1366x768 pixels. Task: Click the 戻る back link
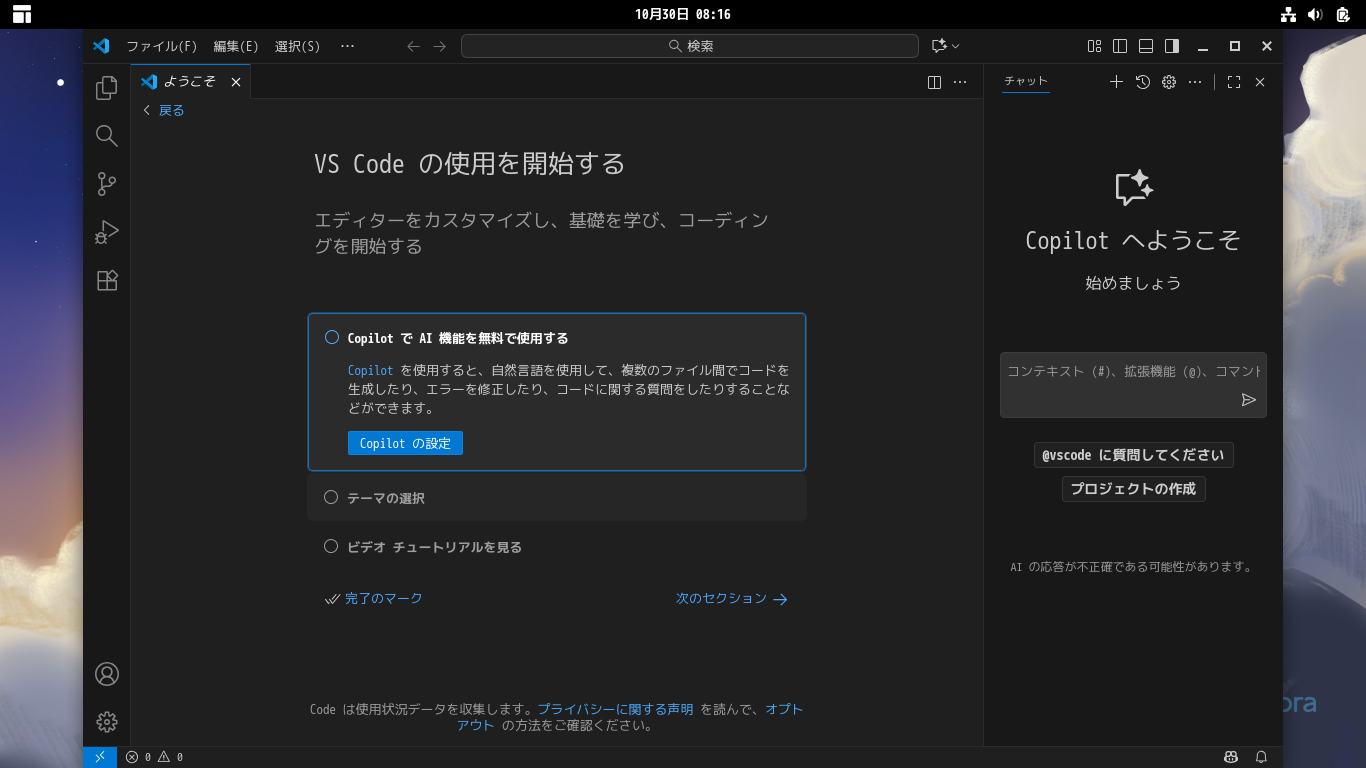click(164, 111)
